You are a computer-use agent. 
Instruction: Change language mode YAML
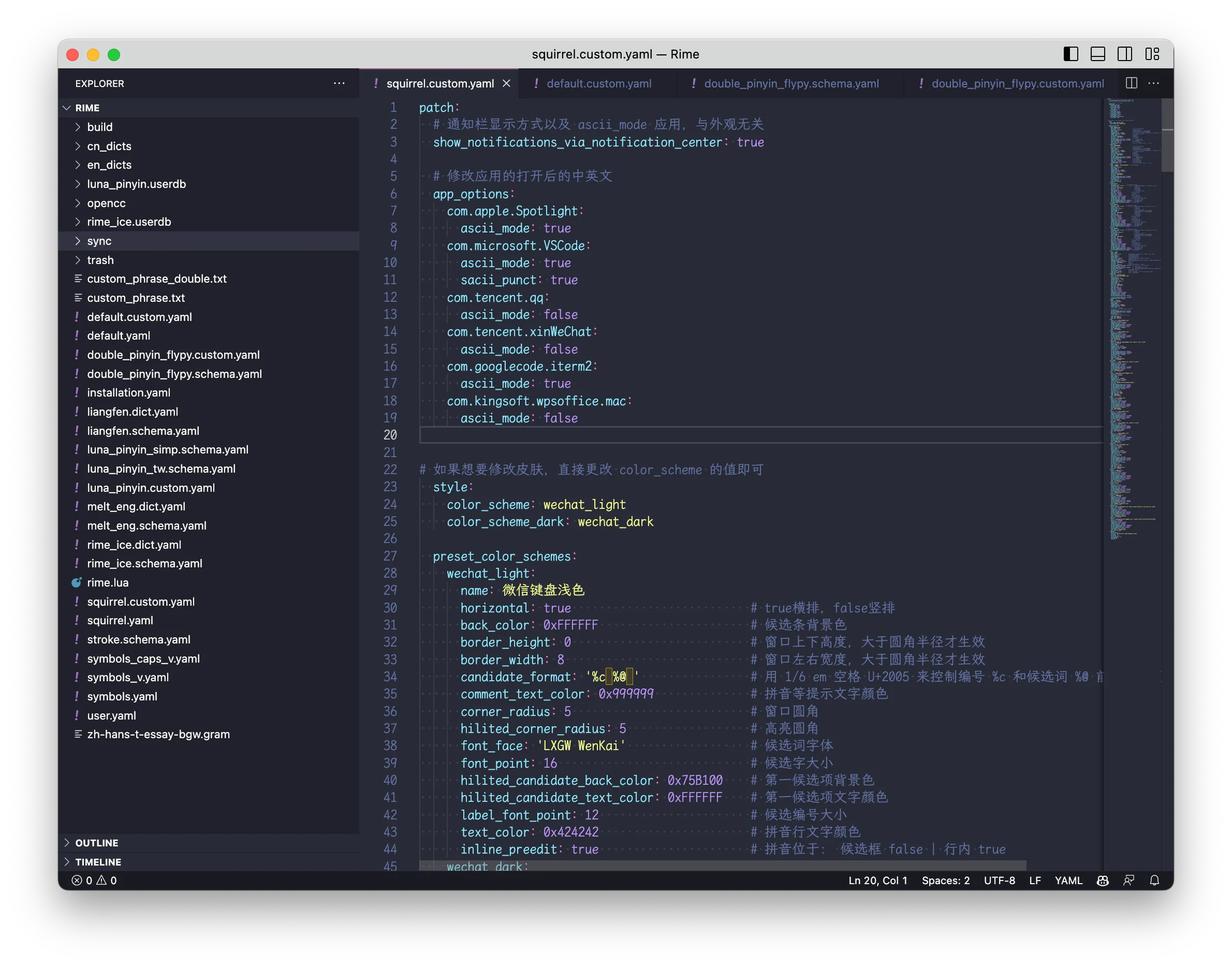click(x=1068, y=881)
